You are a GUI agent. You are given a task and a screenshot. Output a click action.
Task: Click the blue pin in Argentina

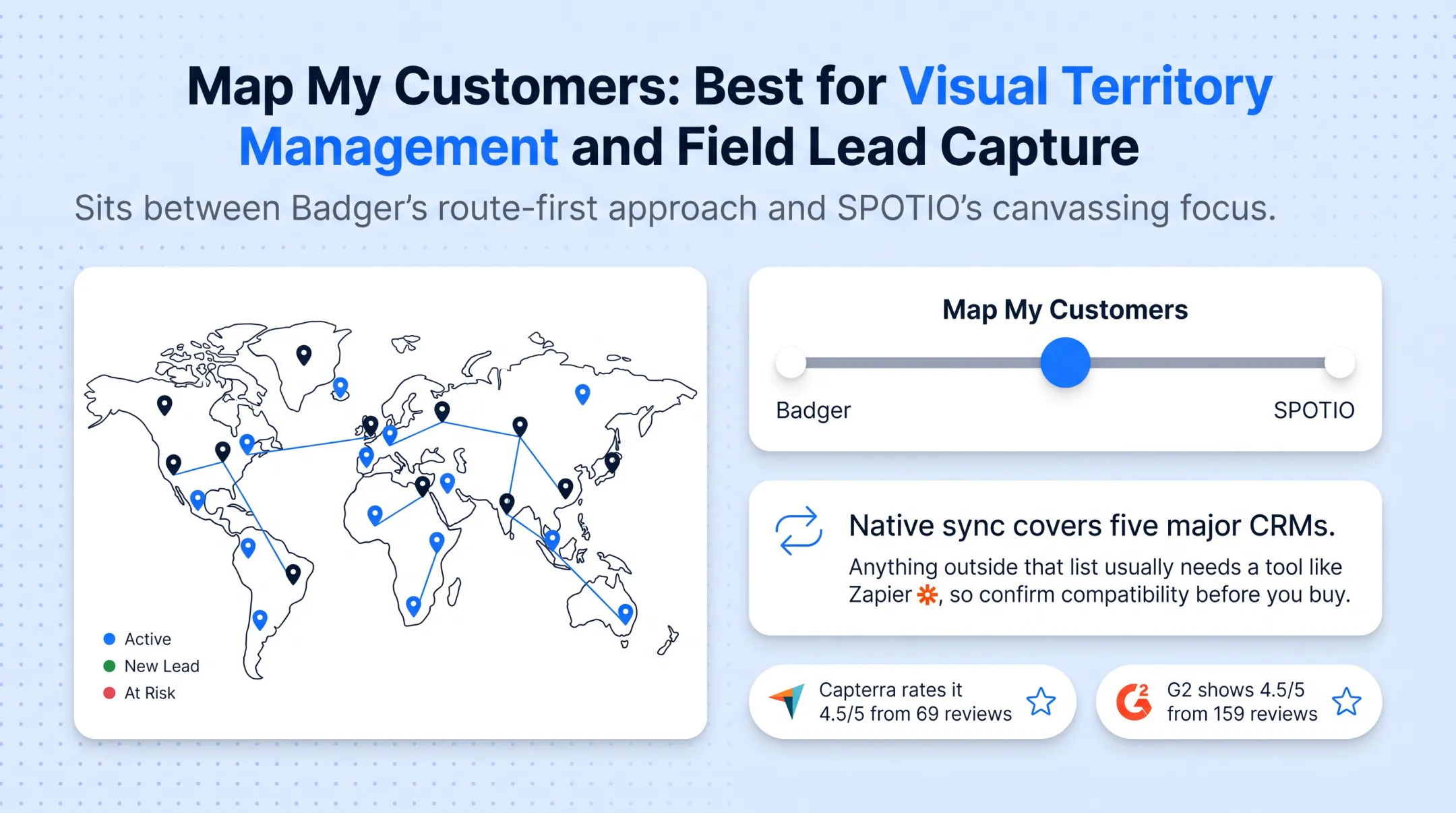[x=260, y=619]
